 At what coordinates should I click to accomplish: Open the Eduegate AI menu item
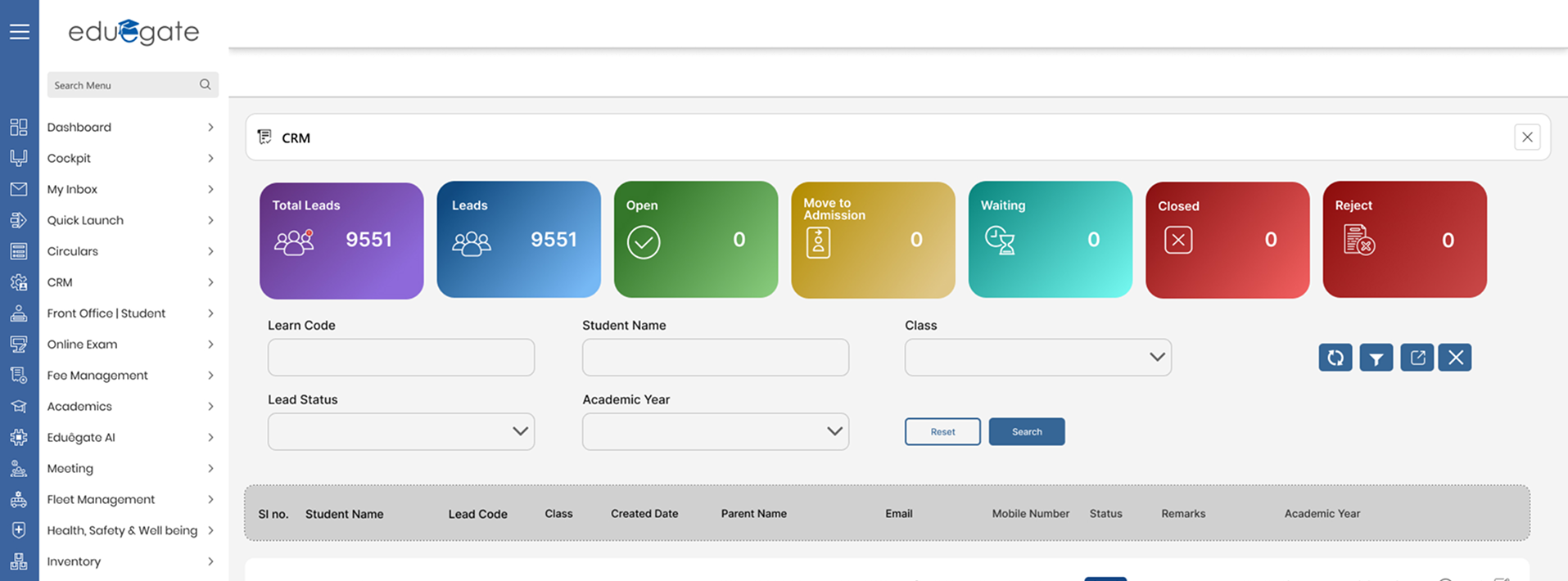click(81, 438)
